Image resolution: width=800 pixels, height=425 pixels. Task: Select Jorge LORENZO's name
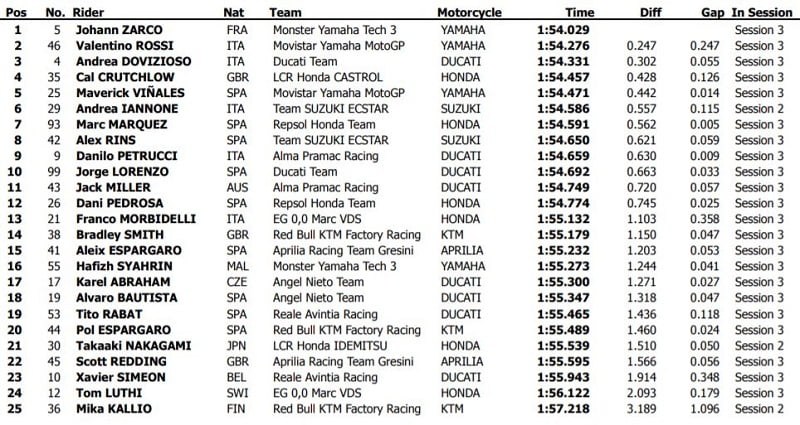tap(119, 172)
